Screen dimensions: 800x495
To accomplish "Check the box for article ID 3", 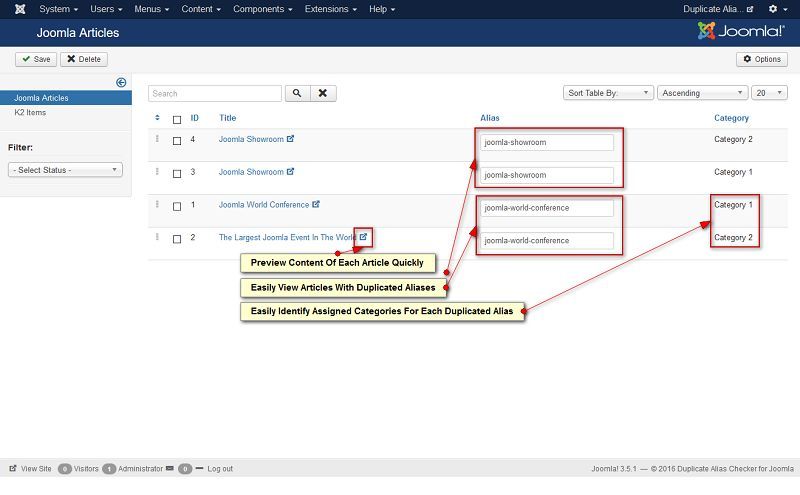I will [177, 174].
